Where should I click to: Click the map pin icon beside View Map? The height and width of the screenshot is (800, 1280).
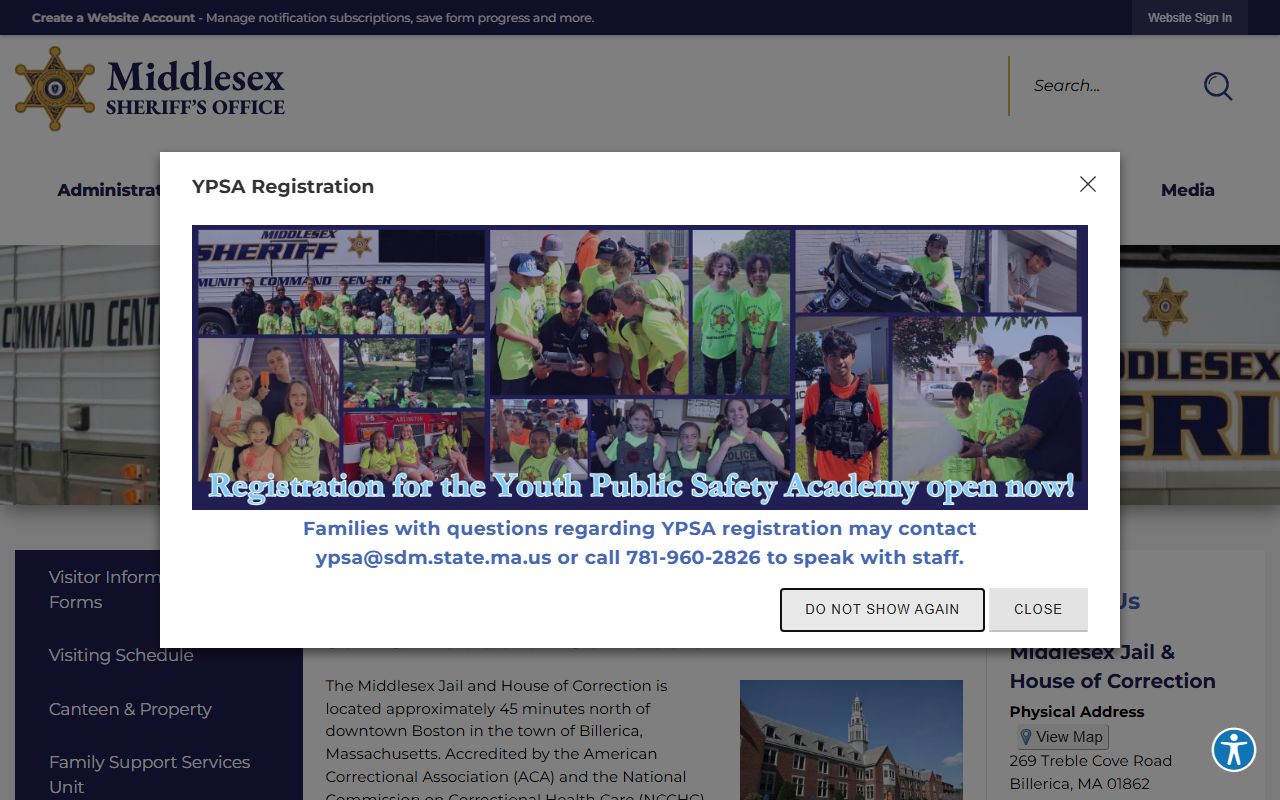click(x=1025, y=737)
